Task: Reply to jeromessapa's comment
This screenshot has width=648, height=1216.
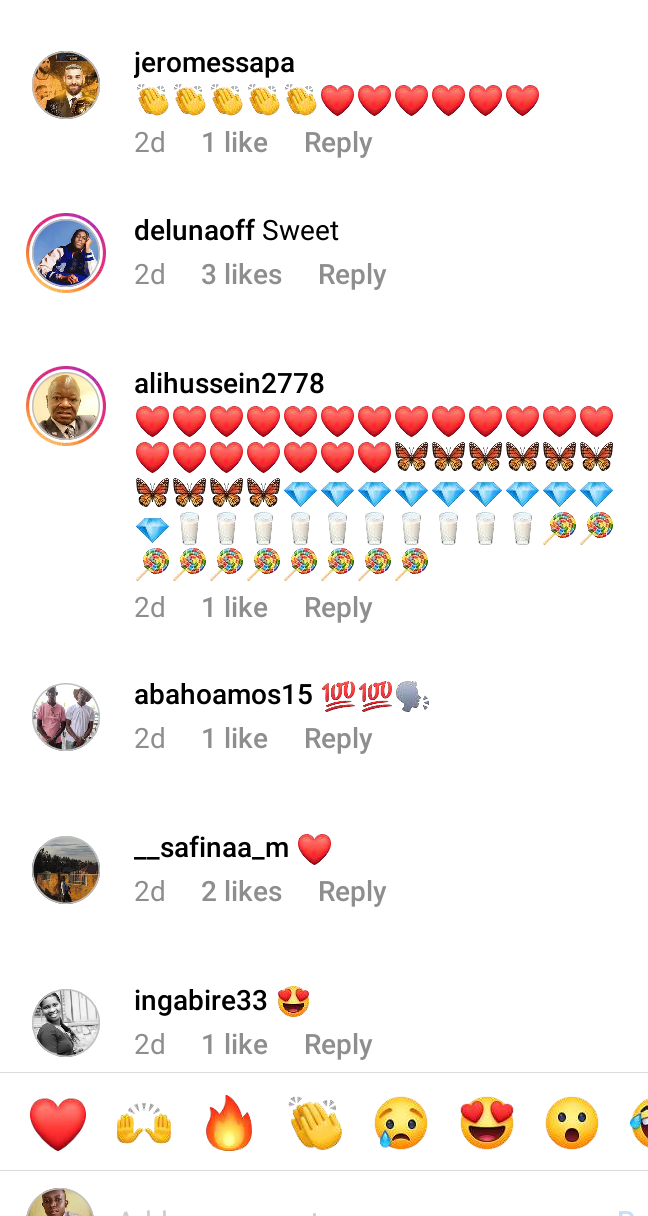Action: point(338,143)
